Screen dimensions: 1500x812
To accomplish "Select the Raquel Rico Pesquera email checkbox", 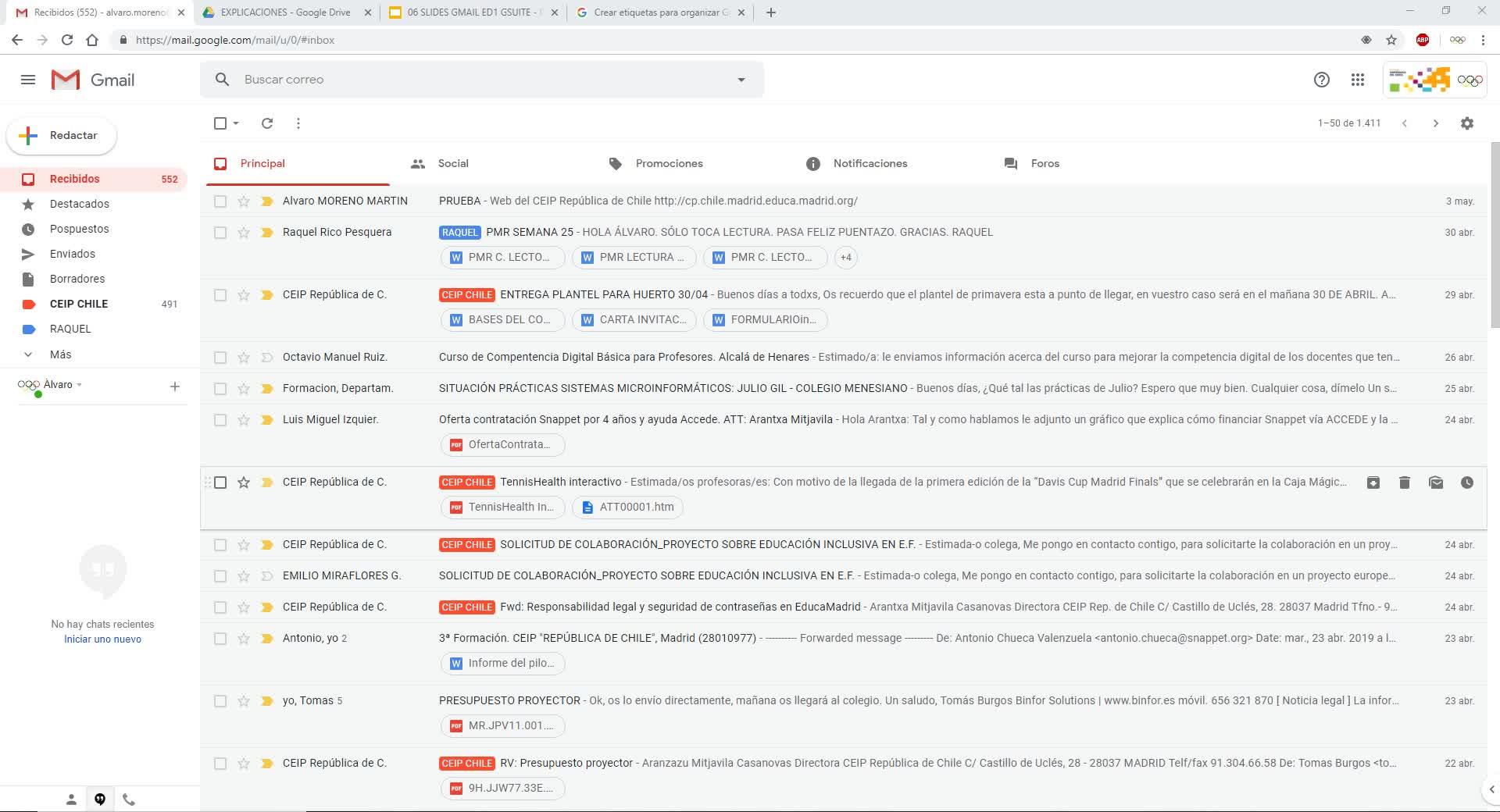I will click(x=220, y=233).
